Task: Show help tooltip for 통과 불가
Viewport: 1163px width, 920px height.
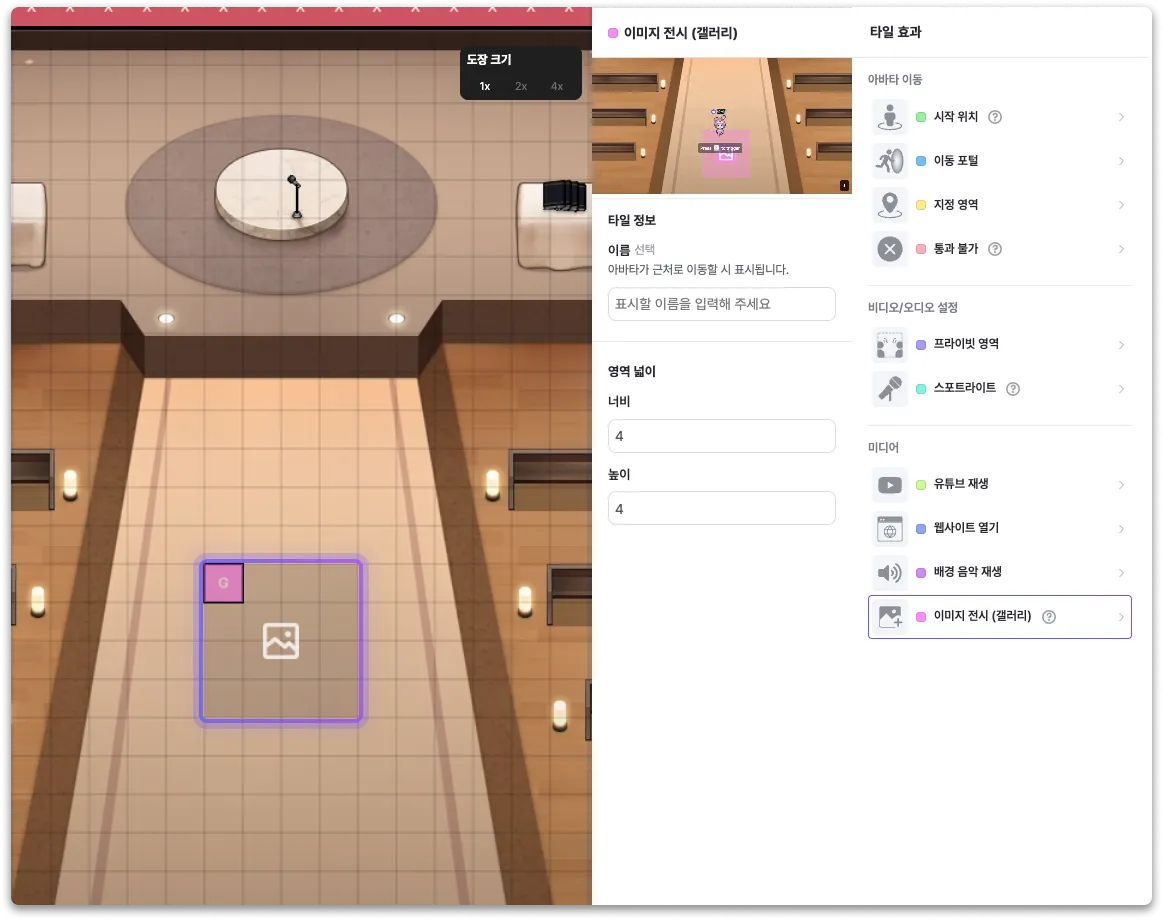Action: tap(995, 249)
